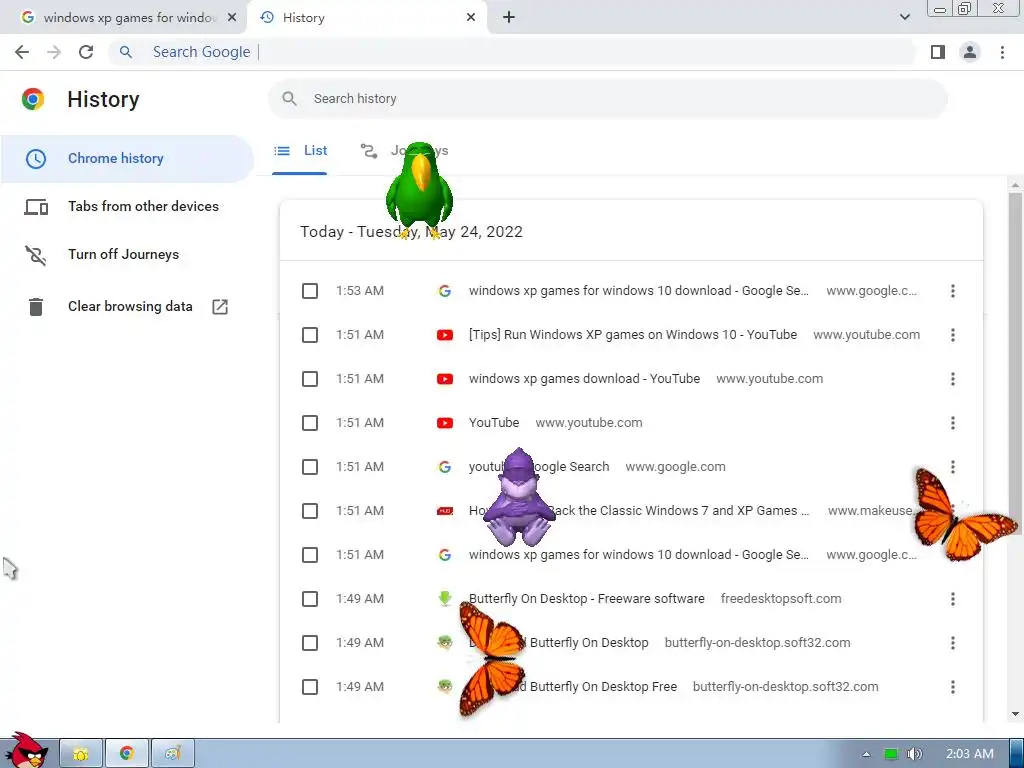Open the yellow flower taskbar app

[81, 754]
